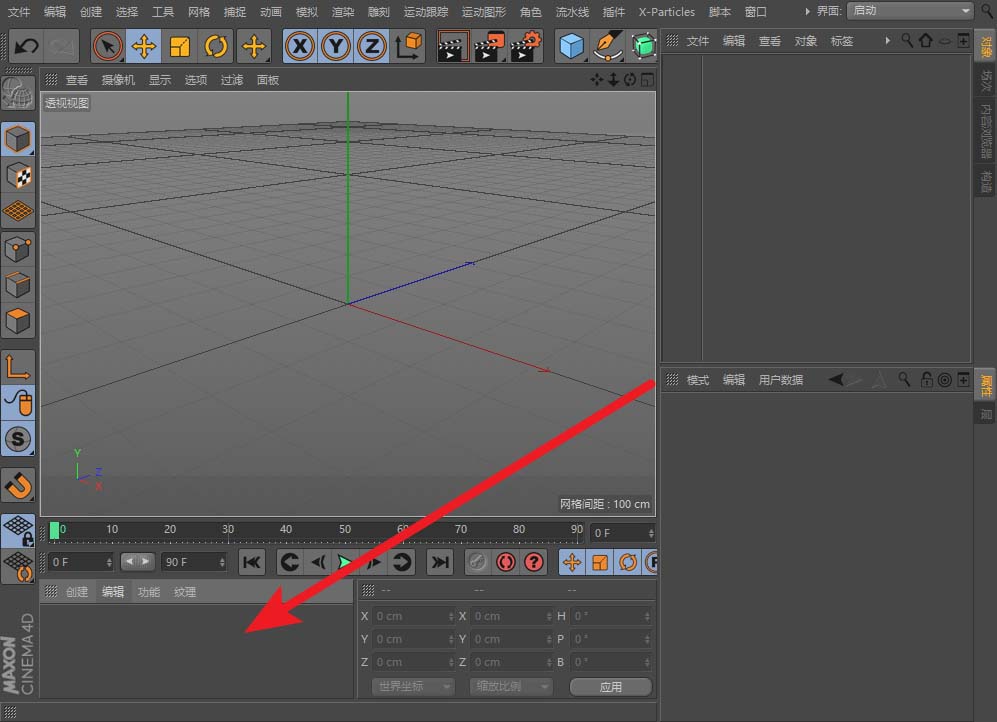
Task: Toggle the Autokeying button
Action: 506,562
